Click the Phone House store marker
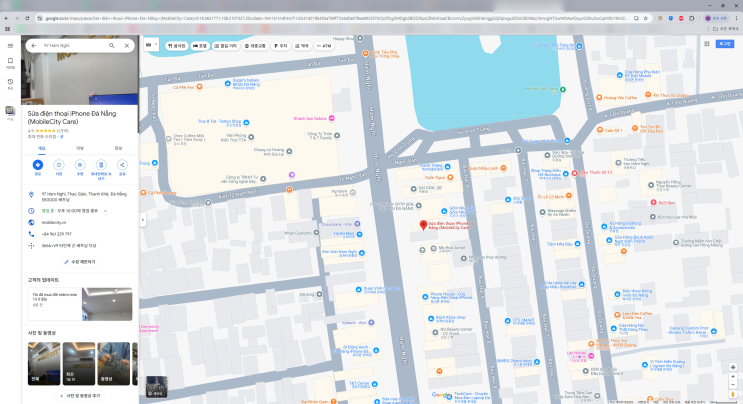The width and height of the screenshot is (743, 404). coord(425,297)
